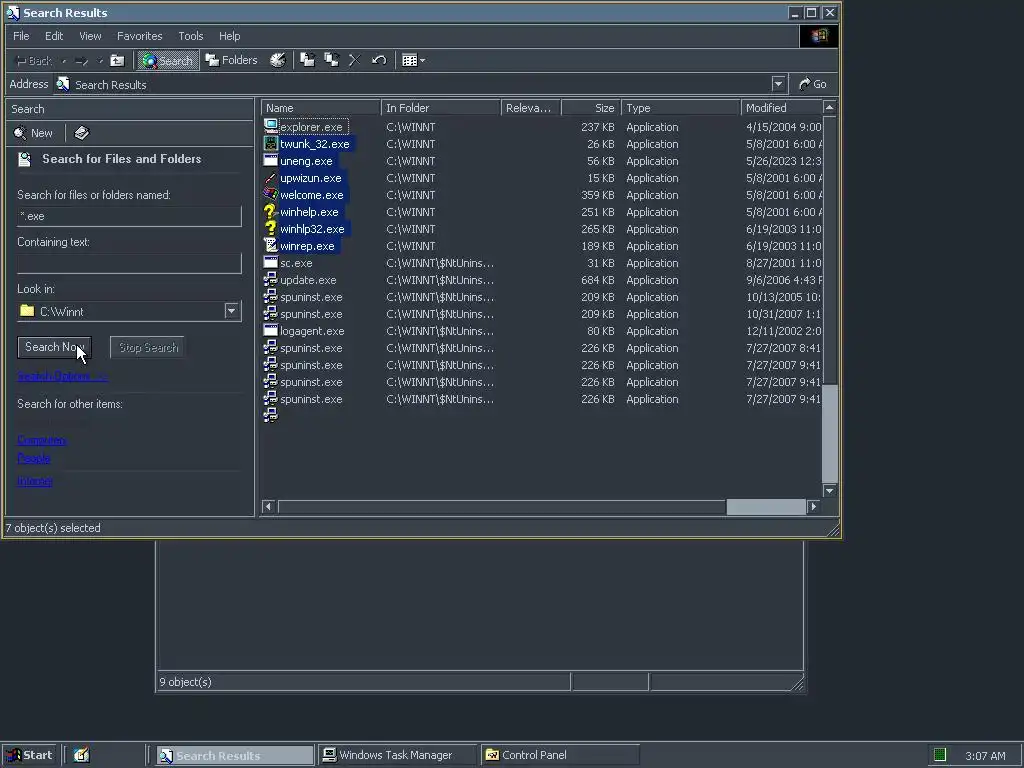This screenshot has height=768, width=1024.
Task: Click the Search Now button
Action: click(x=54, y=347)
